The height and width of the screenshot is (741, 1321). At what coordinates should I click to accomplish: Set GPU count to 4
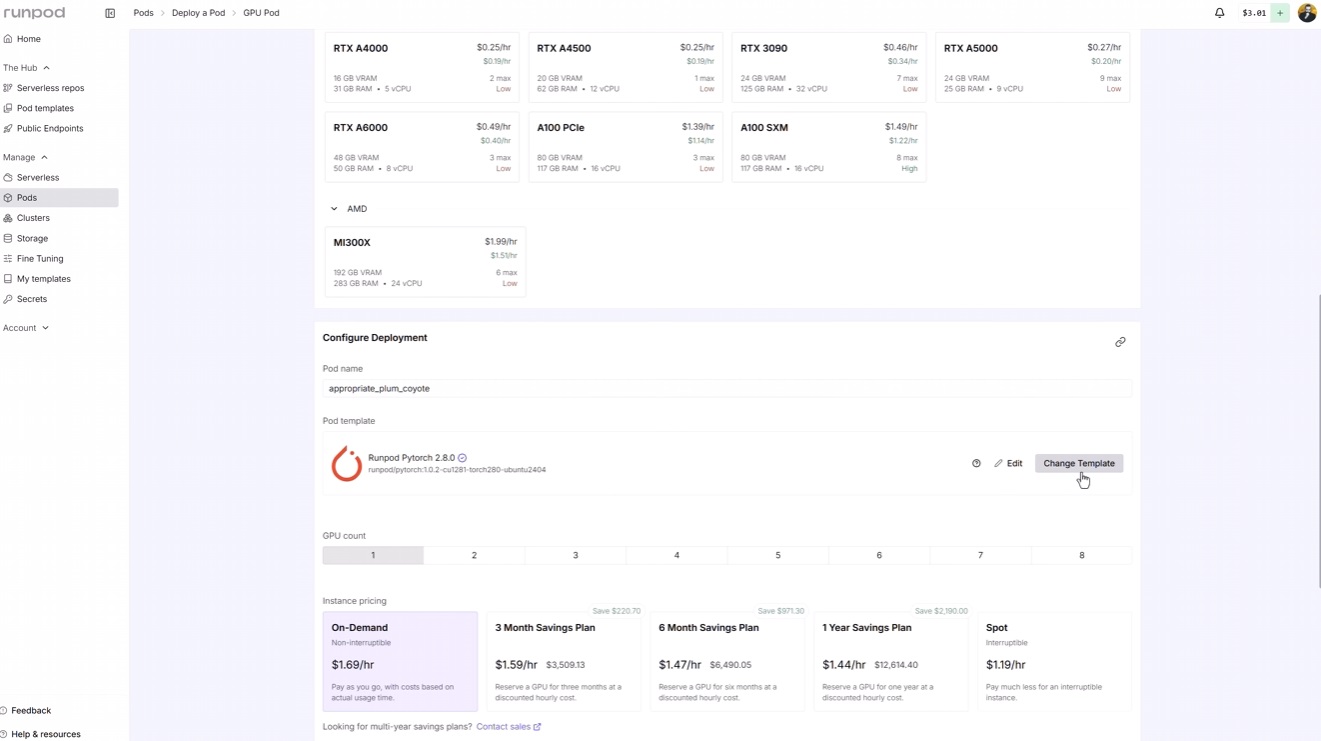coord(677,555)
